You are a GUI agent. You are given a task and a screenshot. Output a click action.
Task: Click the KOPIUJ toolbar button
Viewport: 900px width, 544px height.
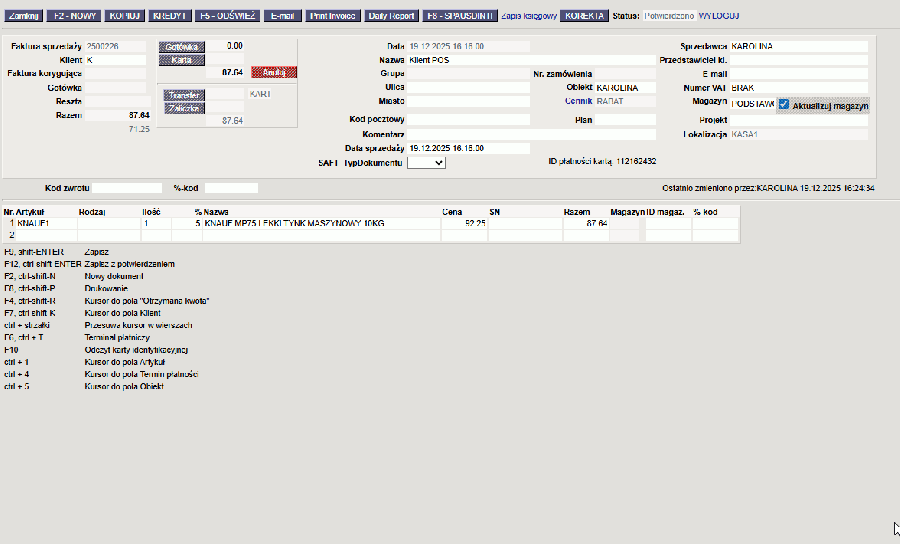click(x=125, y=16)
